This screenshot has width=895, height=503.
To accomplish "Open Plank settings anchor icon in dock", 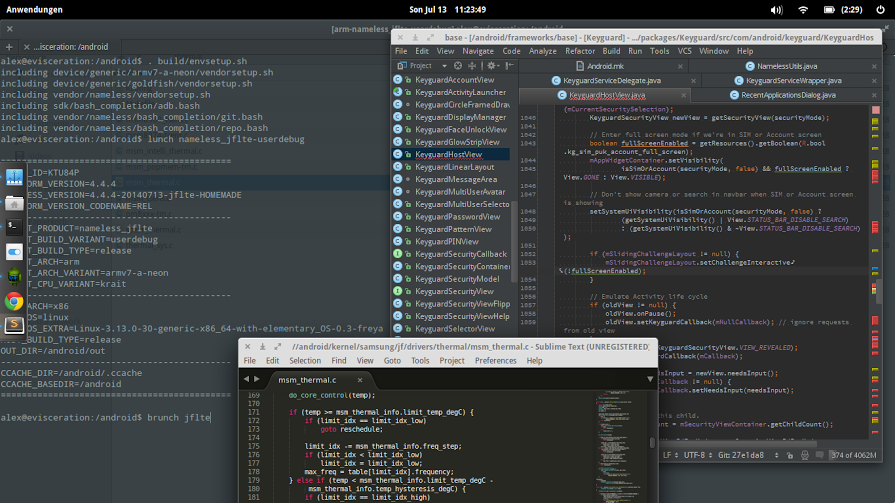I will point(14,178).
